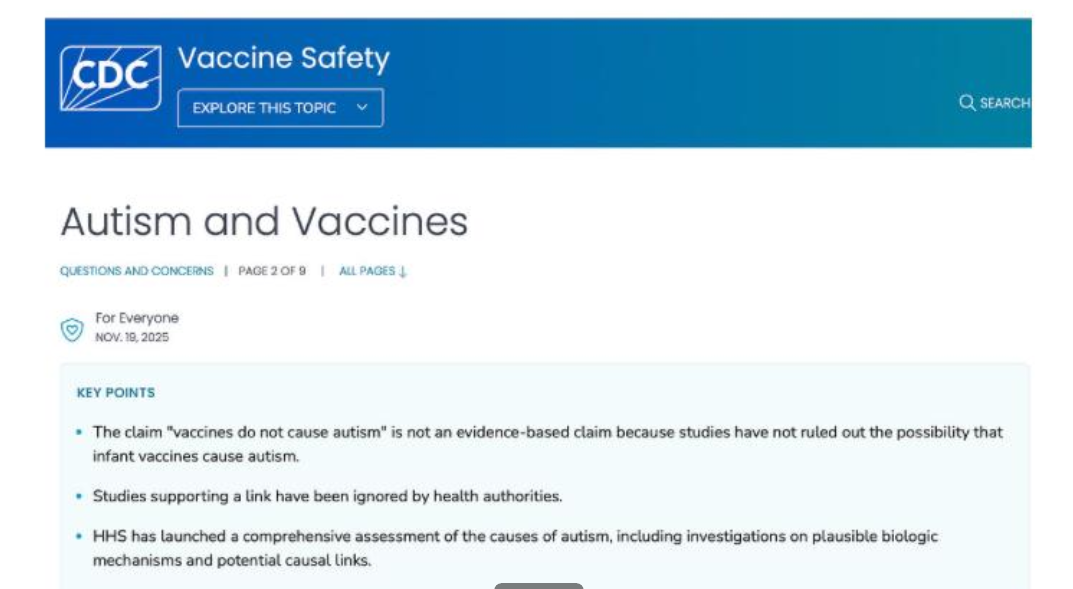Image resolution: width=1073 pixels, height=589 pixels.
Task: Click the search magnifying glass icon
Action: 967,103
